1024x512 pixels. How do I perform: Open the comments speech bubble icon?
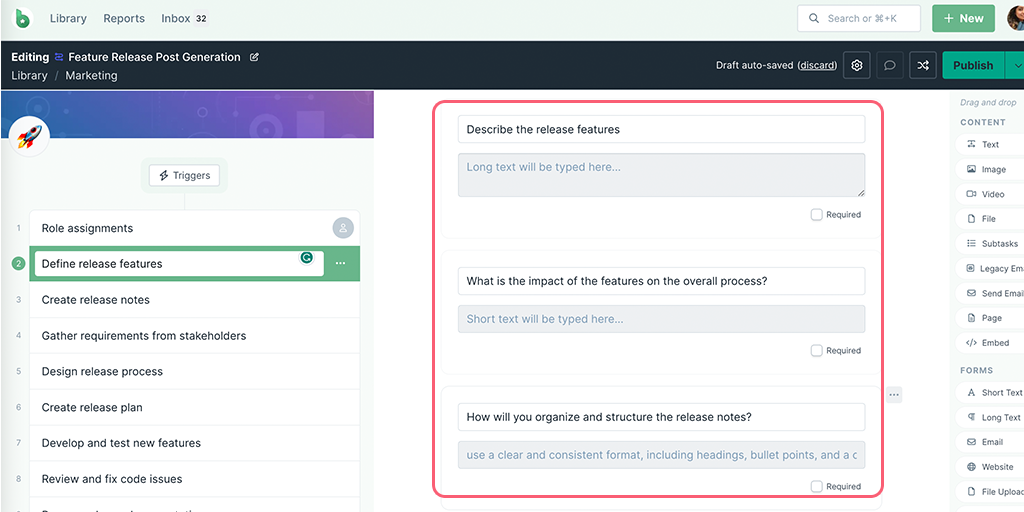click(x=890, y=66)
